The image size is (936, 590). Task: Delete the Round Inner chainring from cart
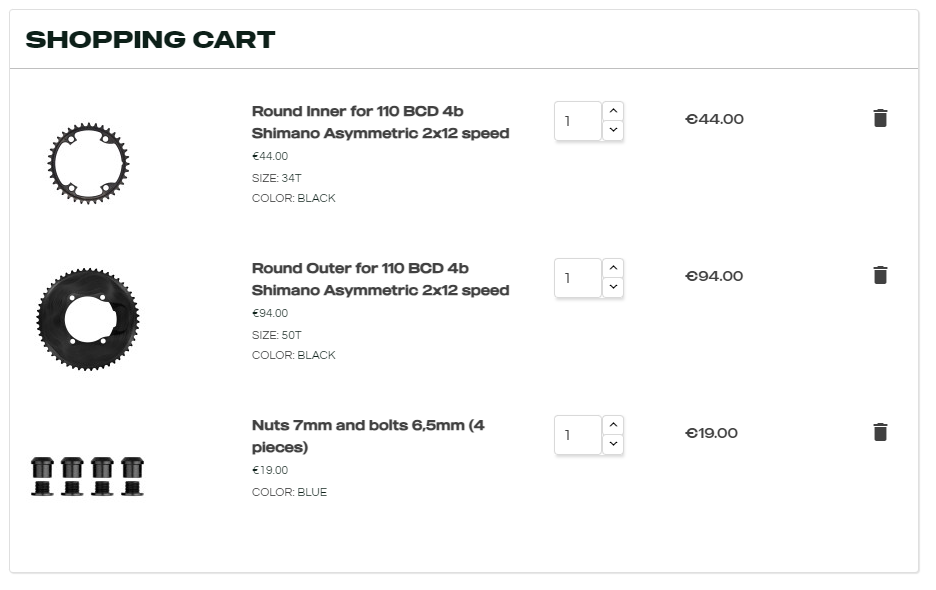(880, 119)
